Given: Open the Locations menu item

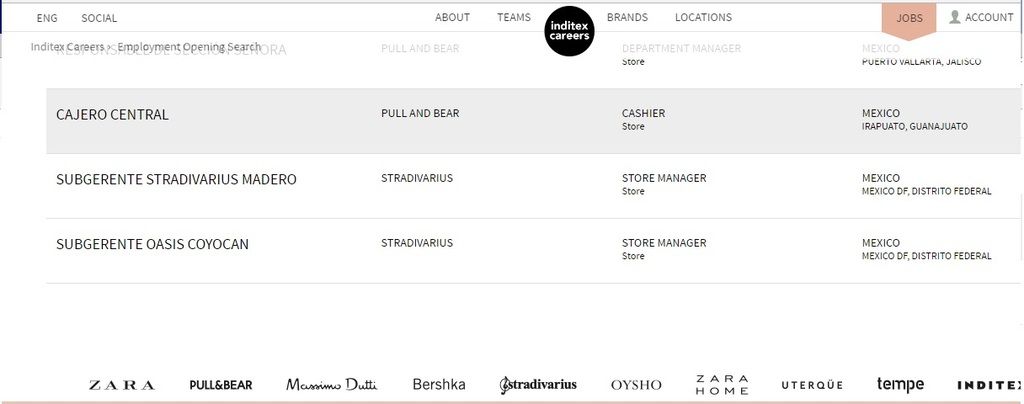Looking at the screenshot, I should coord(703,17).
